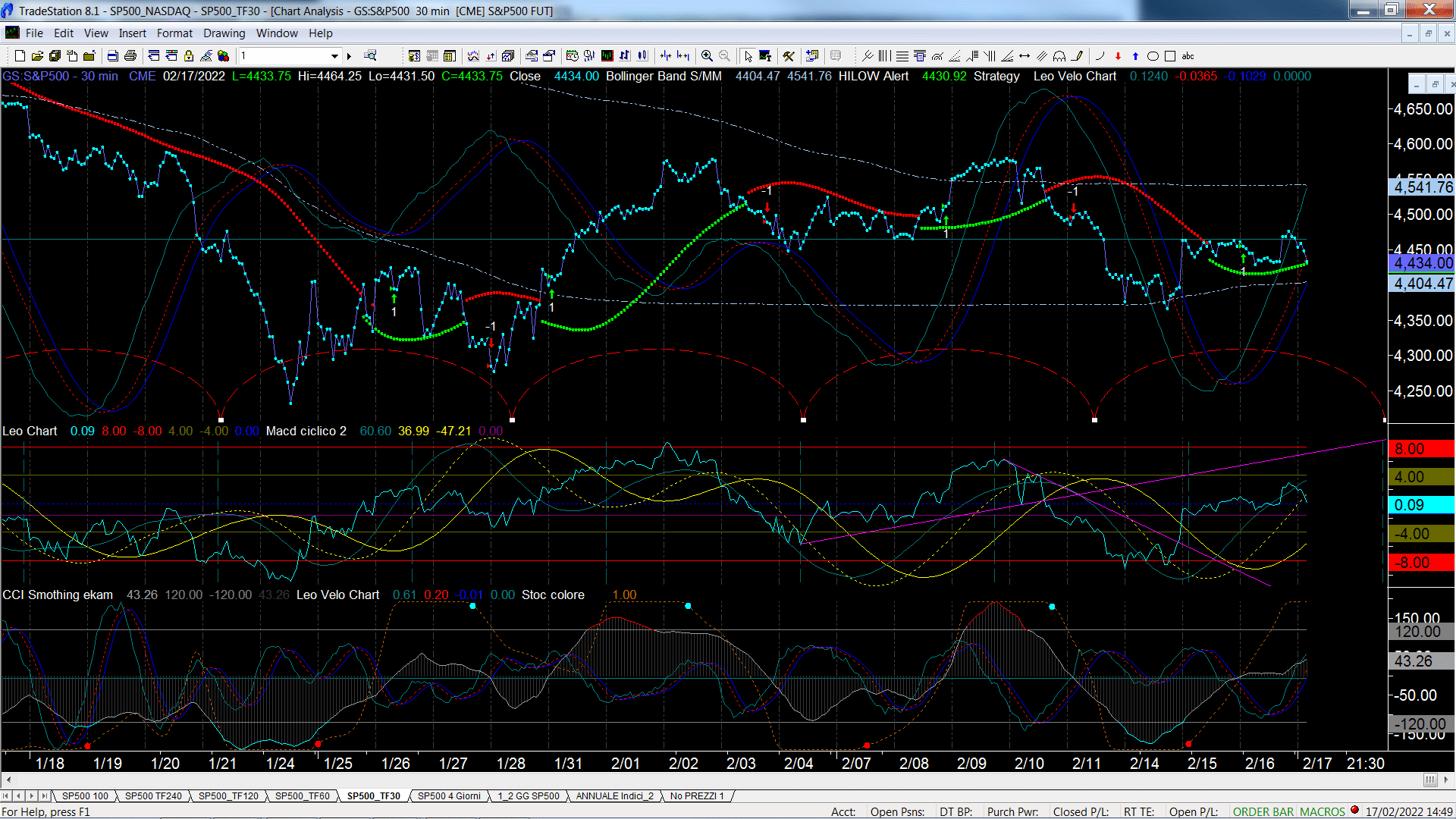Screen dimensions: 1456x819
Task: Click the 43.26 CCI value label
Action: pyautogui.click(x=1422, y=661)
